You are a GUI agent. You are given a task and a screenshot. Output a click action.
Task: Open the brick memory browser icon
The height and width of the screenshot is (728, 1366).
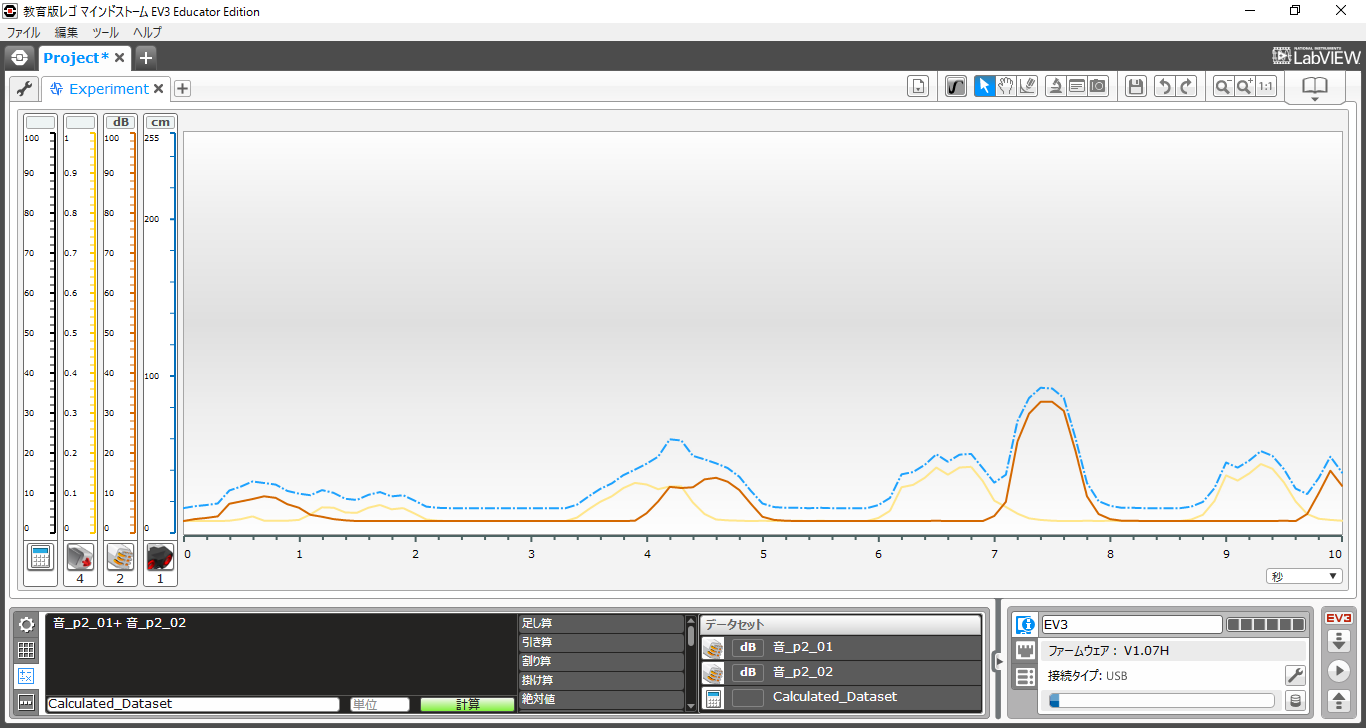pos(1295,701)
